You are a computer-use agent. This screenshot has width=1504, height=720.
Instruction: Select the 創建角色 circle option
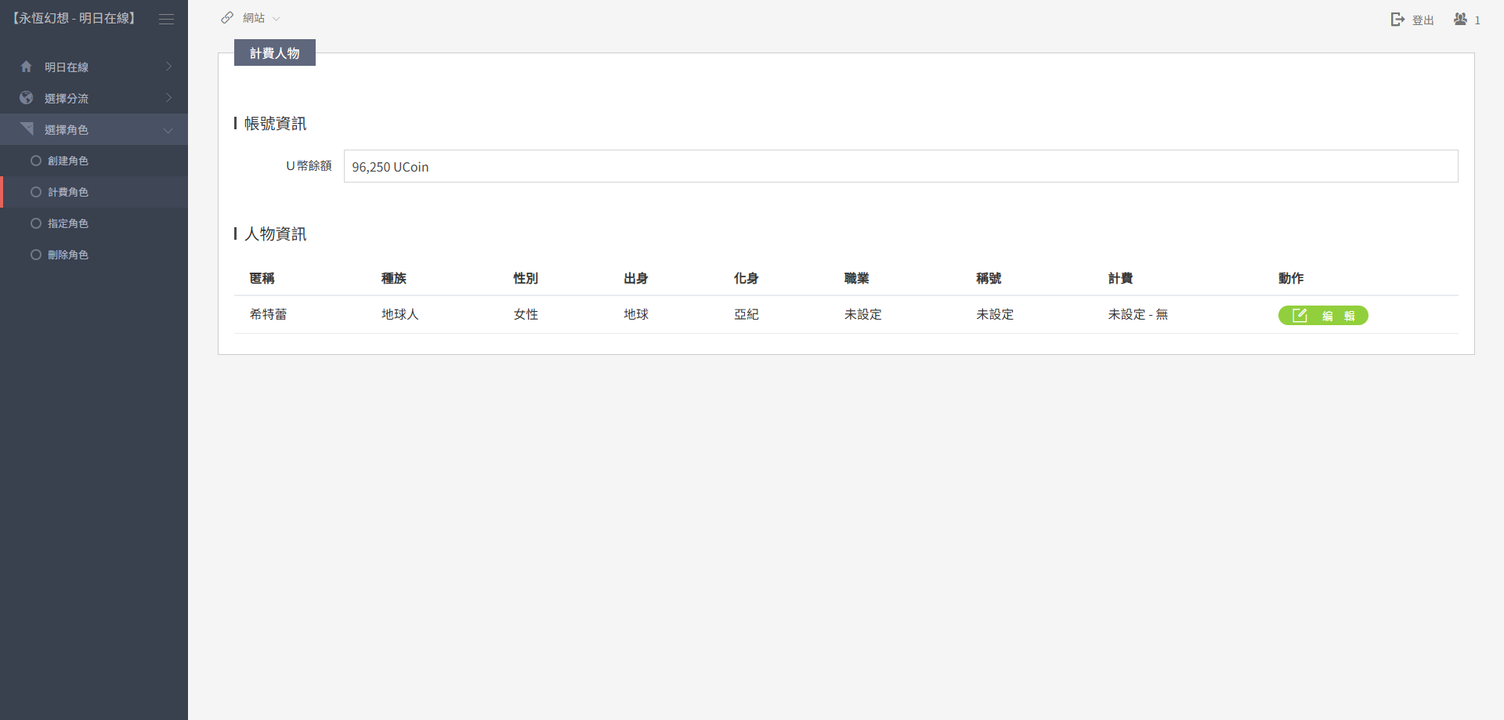(36, 160)
